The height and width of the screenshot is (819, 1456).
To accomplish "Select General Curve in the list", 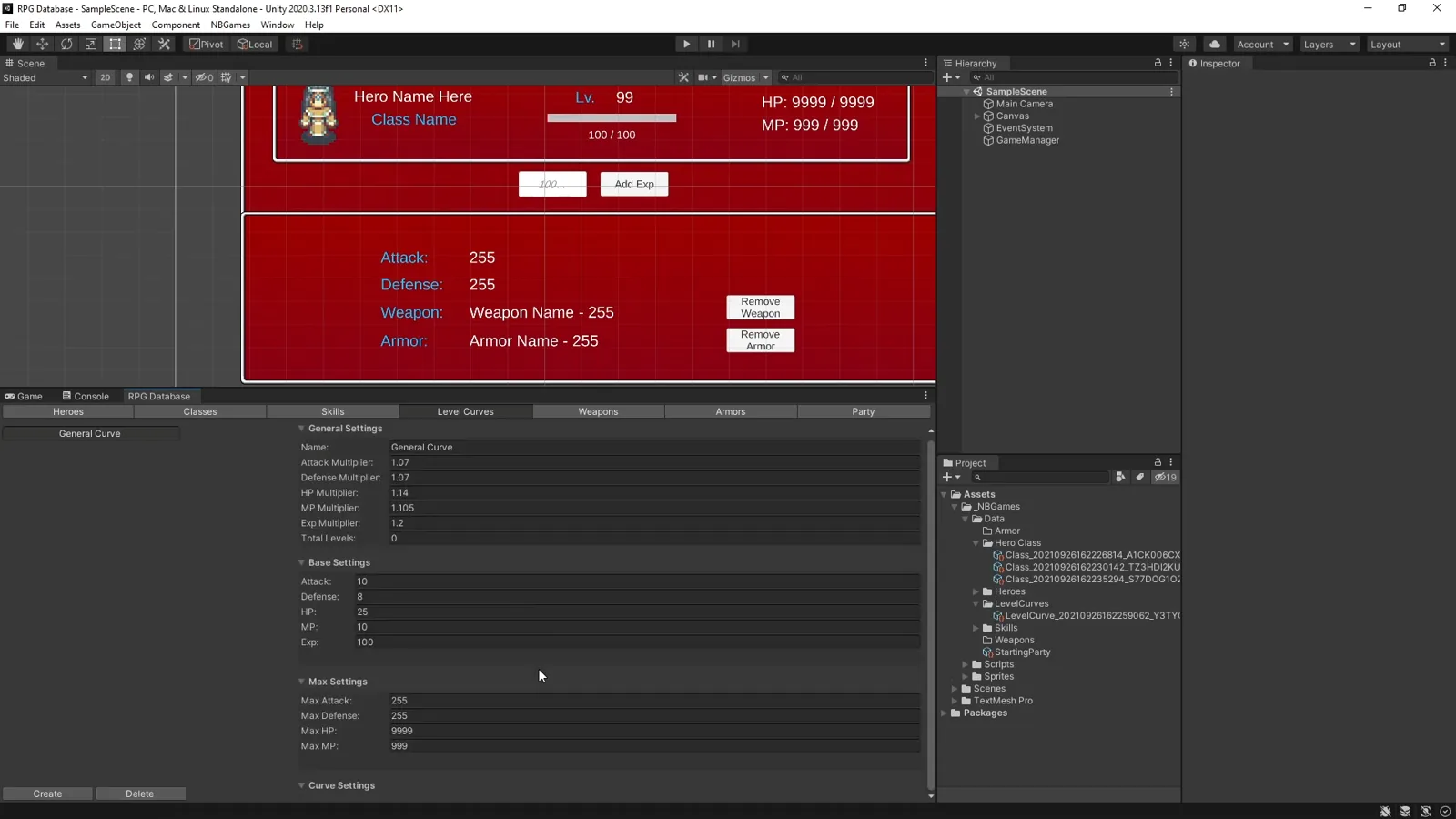I will (x=90, y=433).
